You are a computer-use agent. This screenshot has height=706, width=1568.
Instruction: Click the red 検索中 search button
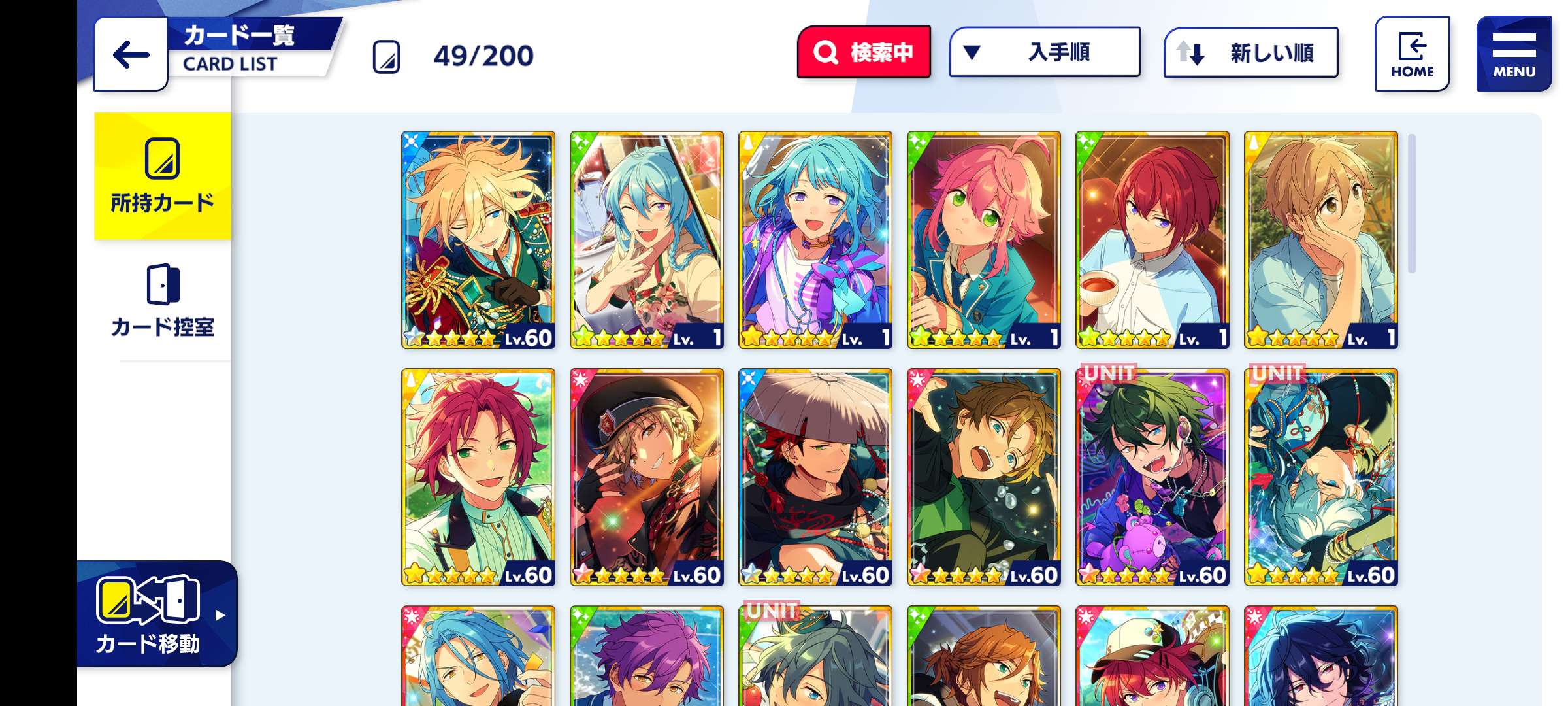point(864,52)
